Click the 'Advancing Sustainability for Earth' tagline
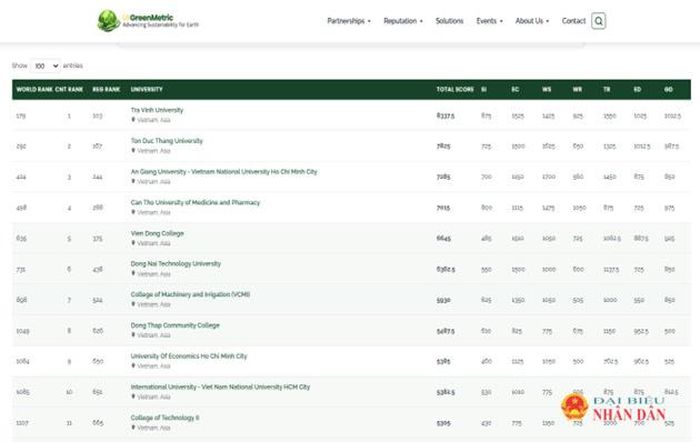Screen dimensions: 700x442 [x=161, y=25]
